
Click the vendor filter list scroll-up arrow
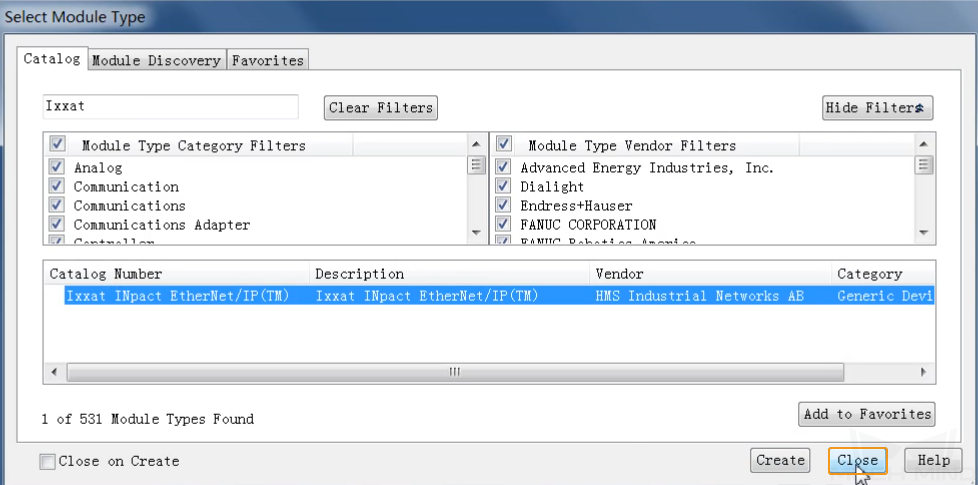tap(924, 145)
